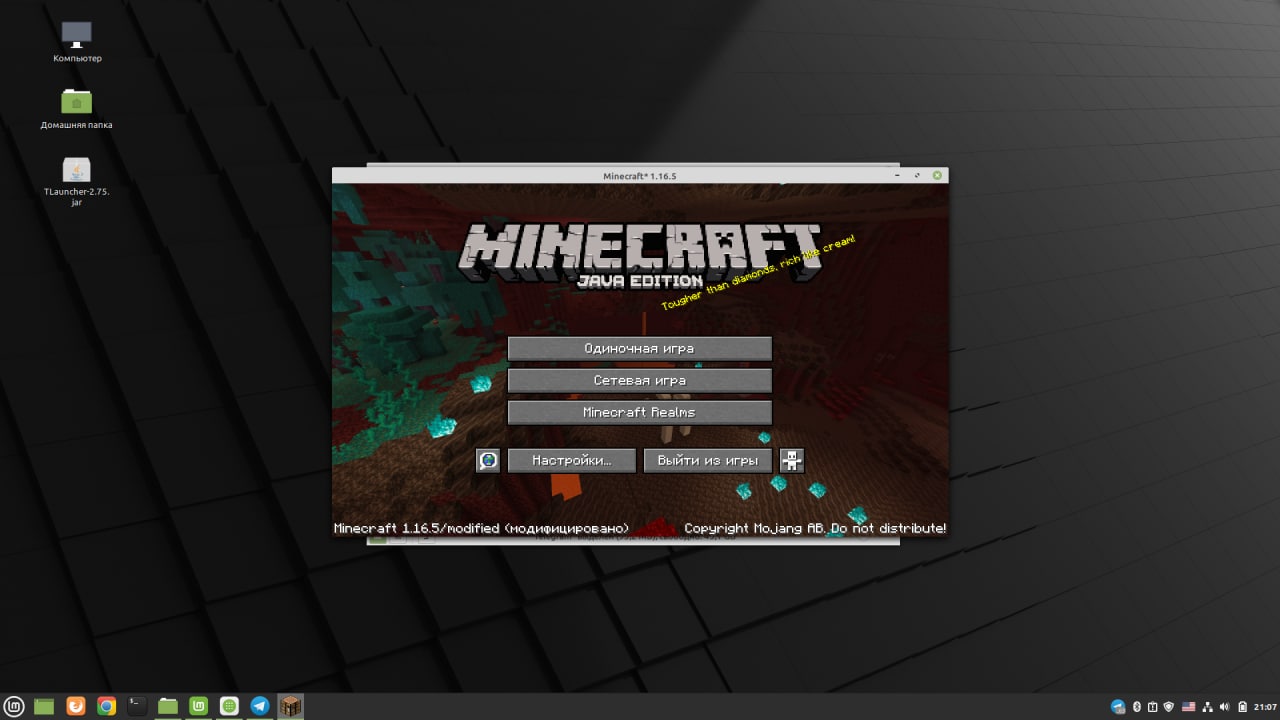Click the show desktop taskbar icon
The width and height of the screenshot is (1280, 720).
point(44,706)
